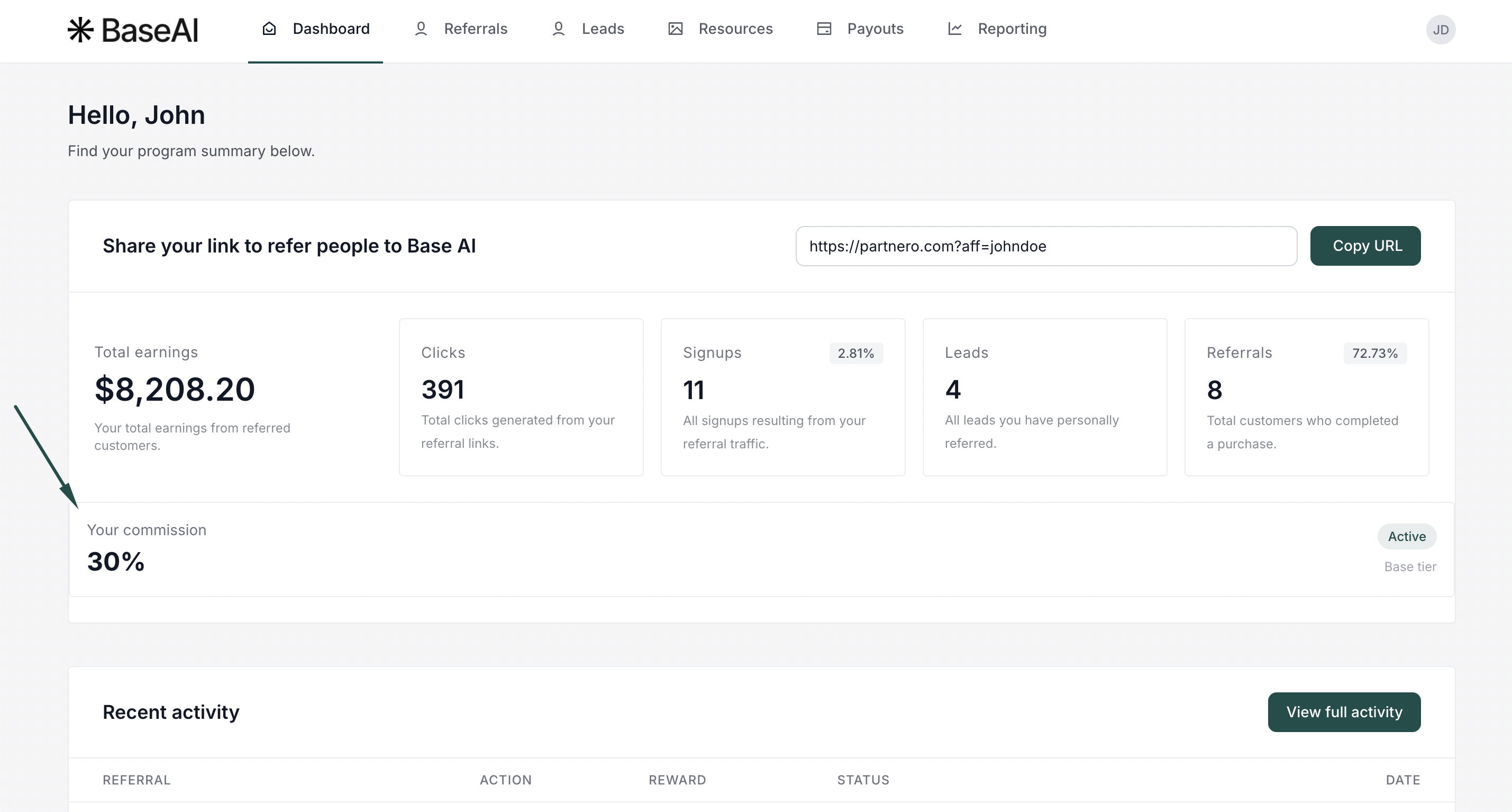Click View full activity button
Screen dimensions: 1512x812
coord(1344,711)
